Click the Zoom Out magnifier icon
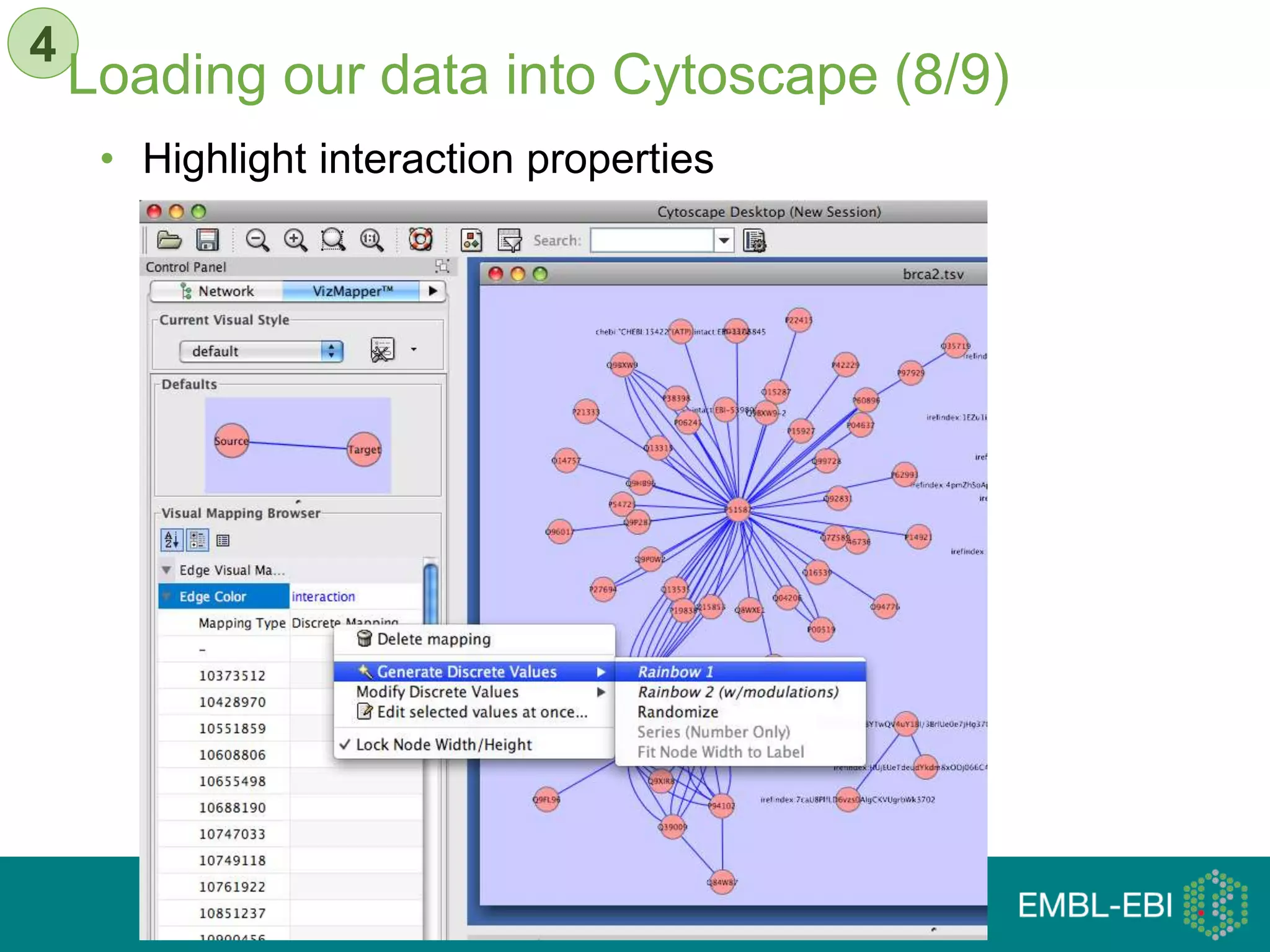 pos(257,240)
